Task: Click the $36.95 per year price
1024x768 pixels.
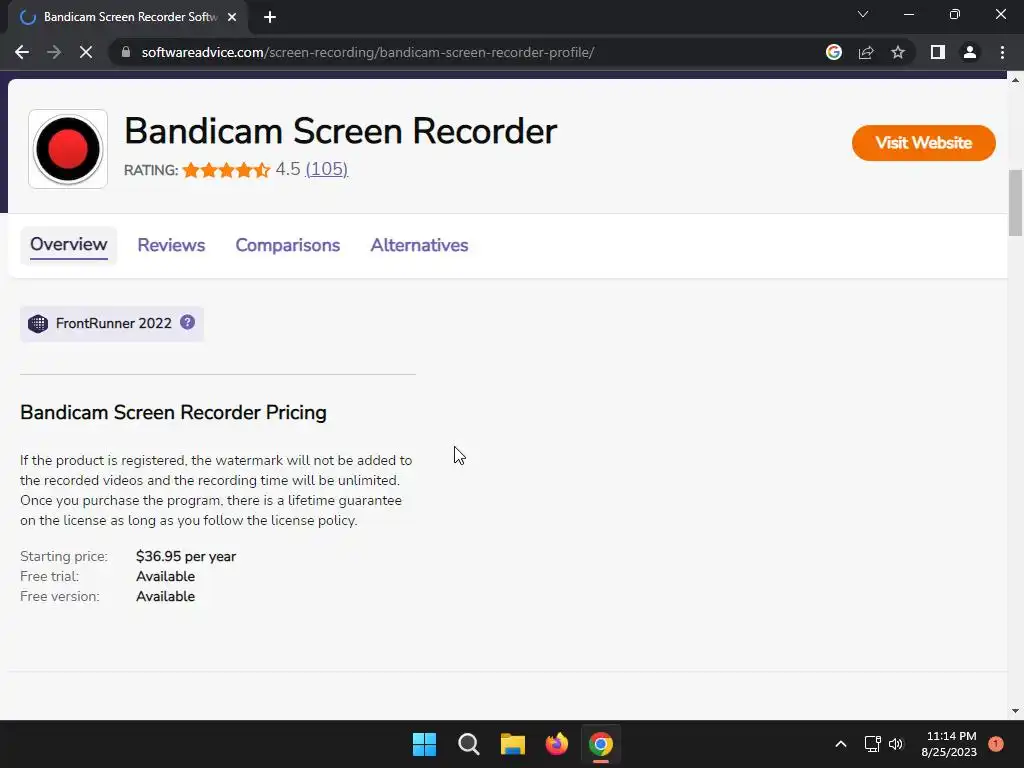Action: [185, 556]
